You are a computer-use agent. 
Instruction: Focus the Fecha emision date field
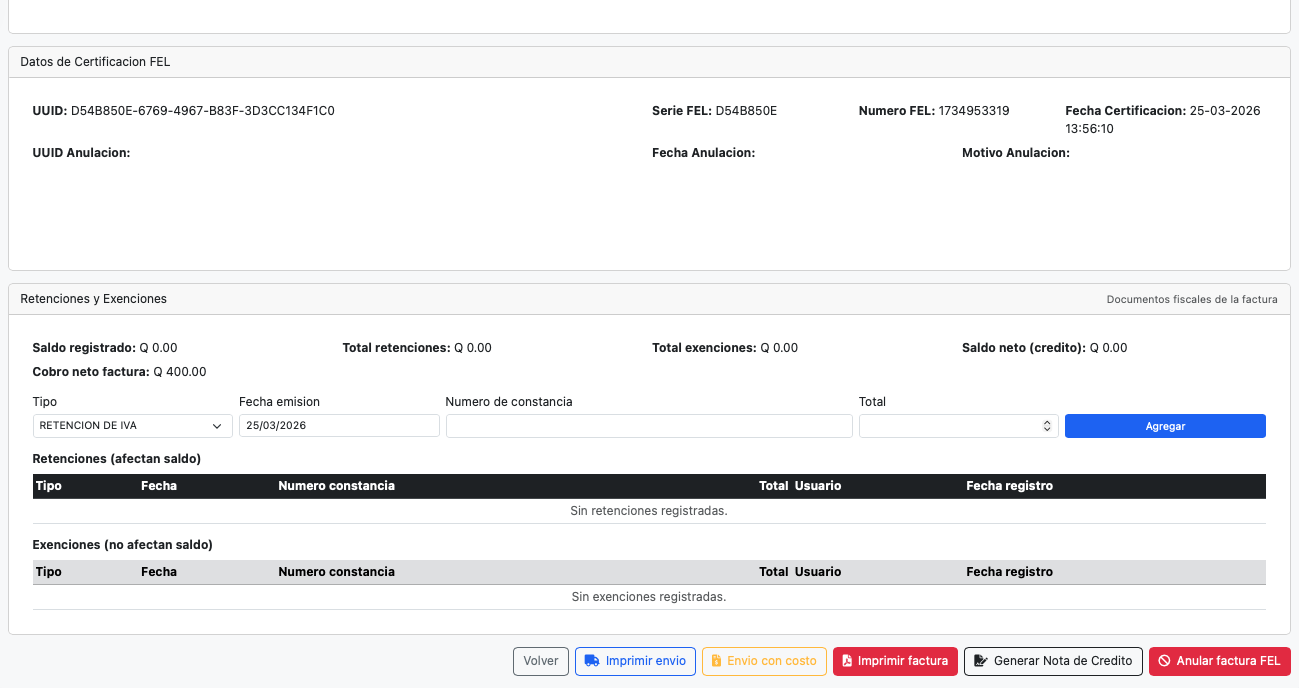(339, 426)
